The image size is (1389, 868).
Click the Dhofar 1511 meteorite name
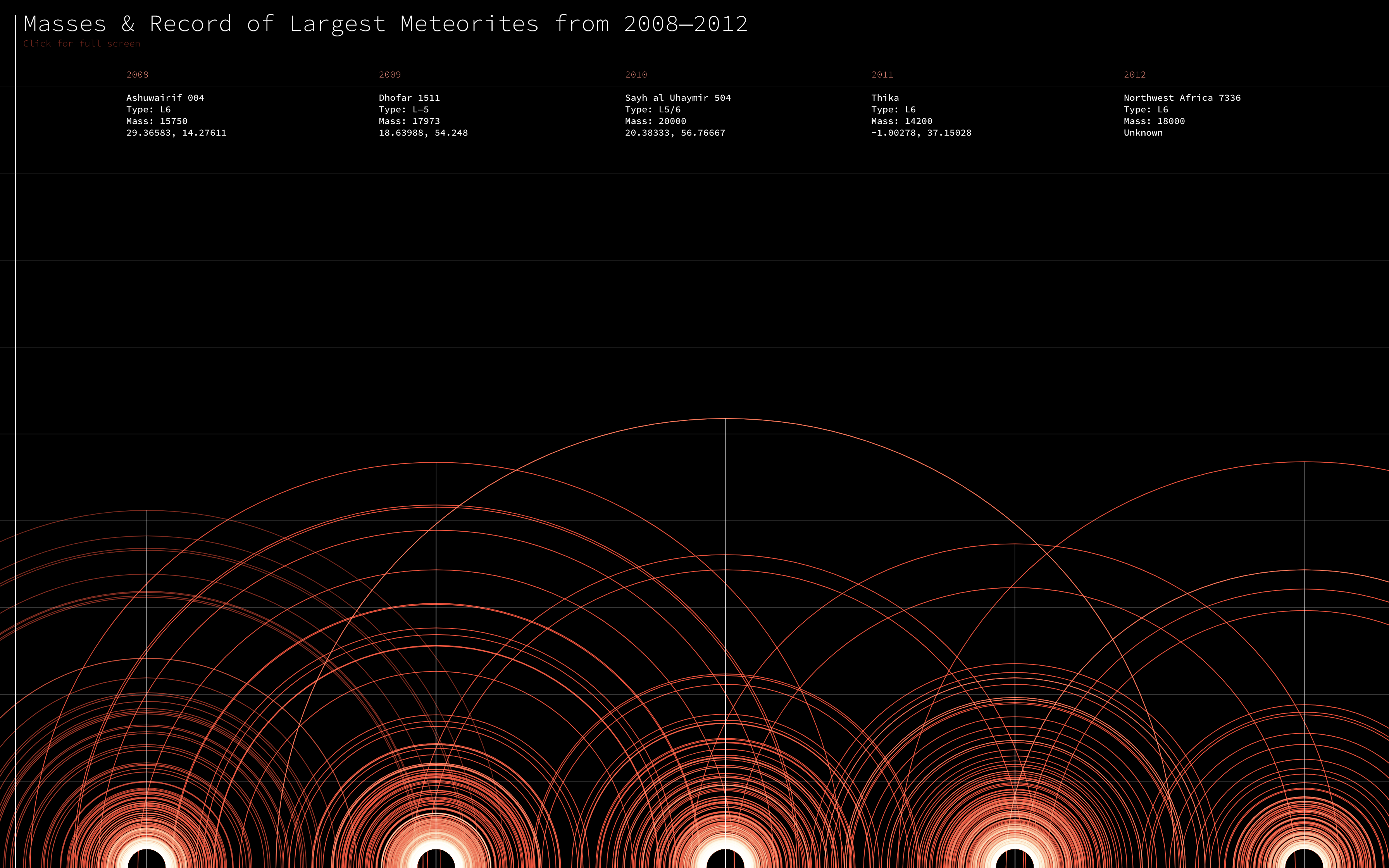[409, 98]
